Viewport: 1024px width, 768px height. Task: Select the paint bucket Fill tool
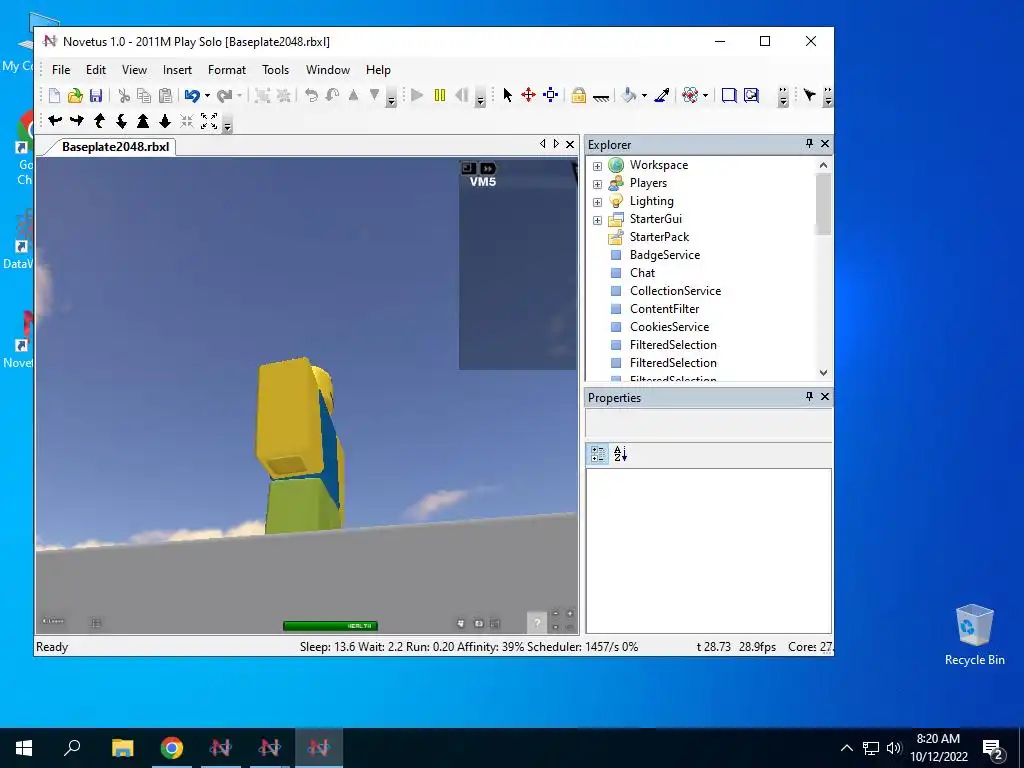pos(628,95)
